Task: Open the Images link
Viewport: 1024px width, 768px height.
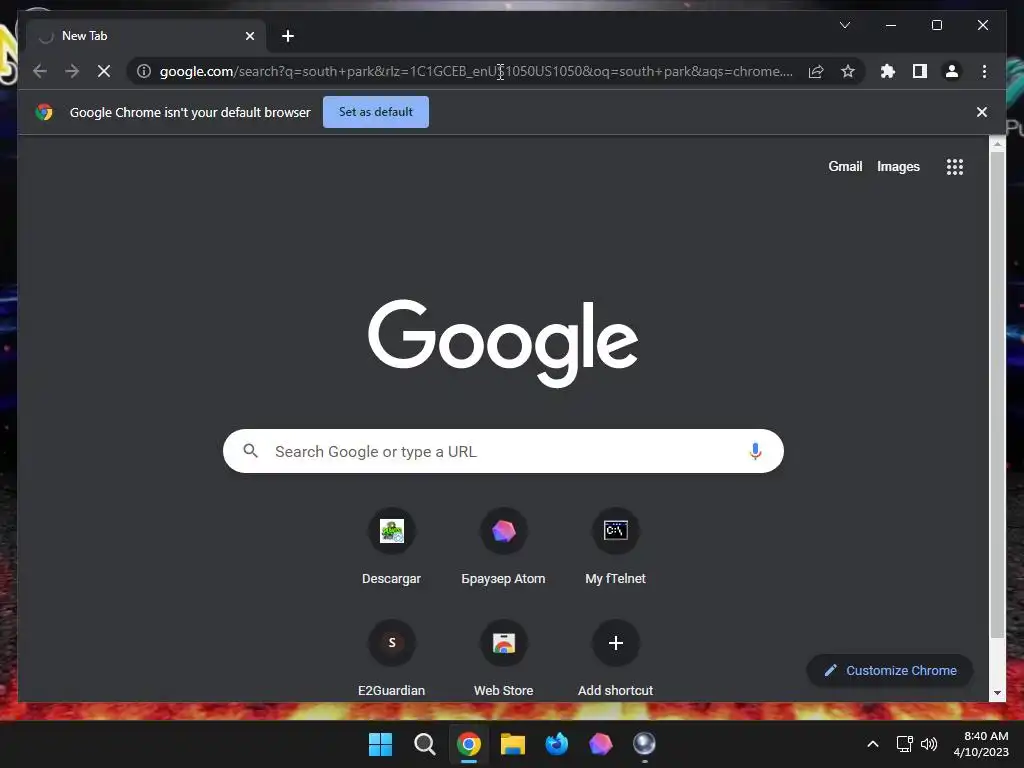Action: tap(898, 167)
